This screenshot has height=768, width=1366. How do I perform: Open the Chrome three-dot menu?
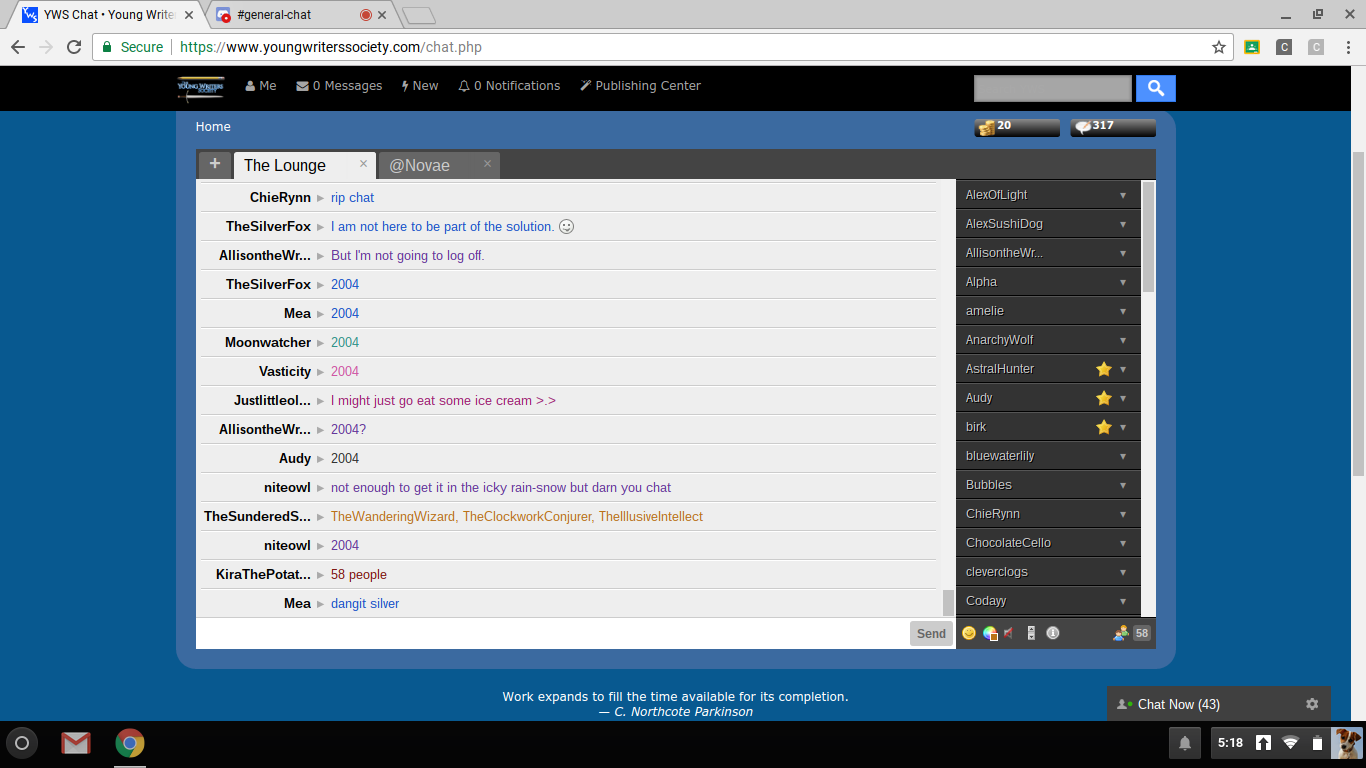pyautogui.click(x=1347, y=47)
